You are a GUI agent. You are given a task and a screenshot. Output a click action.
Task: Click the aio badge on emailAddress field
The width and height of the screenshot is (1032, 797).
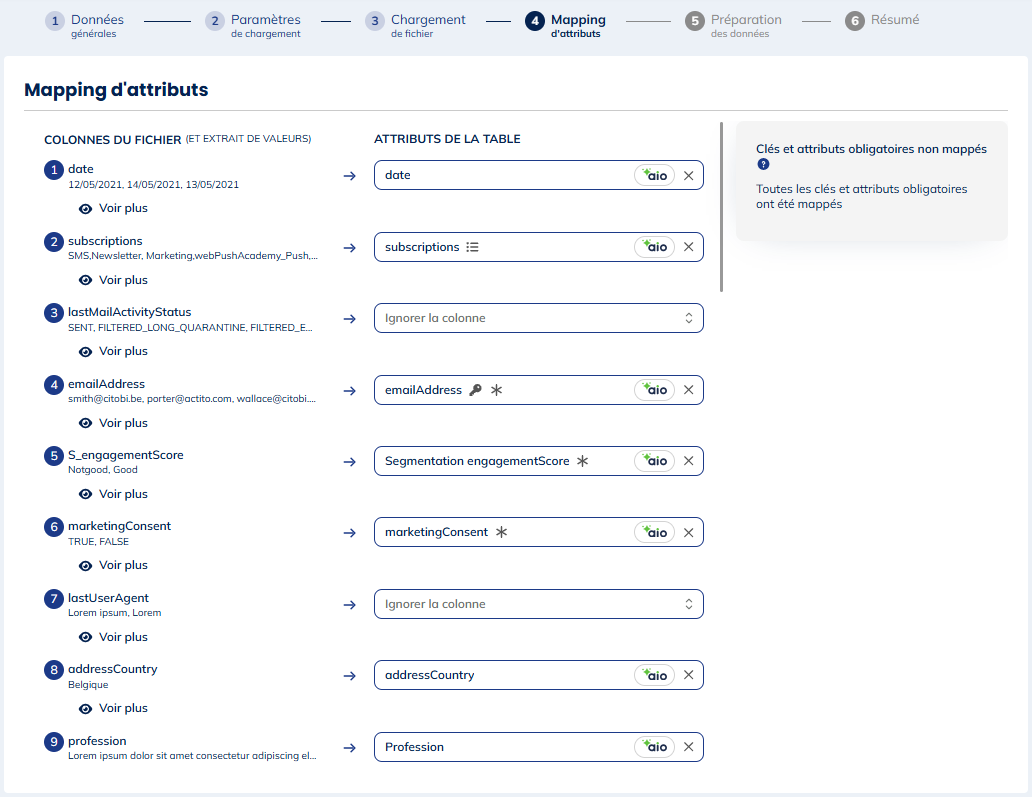point(655,390)
